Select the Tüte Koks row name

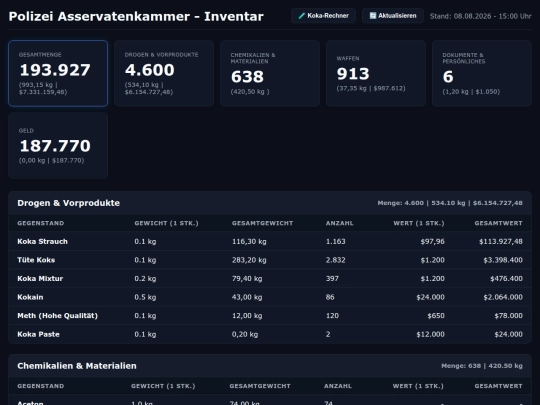click(x=36, y=260)
